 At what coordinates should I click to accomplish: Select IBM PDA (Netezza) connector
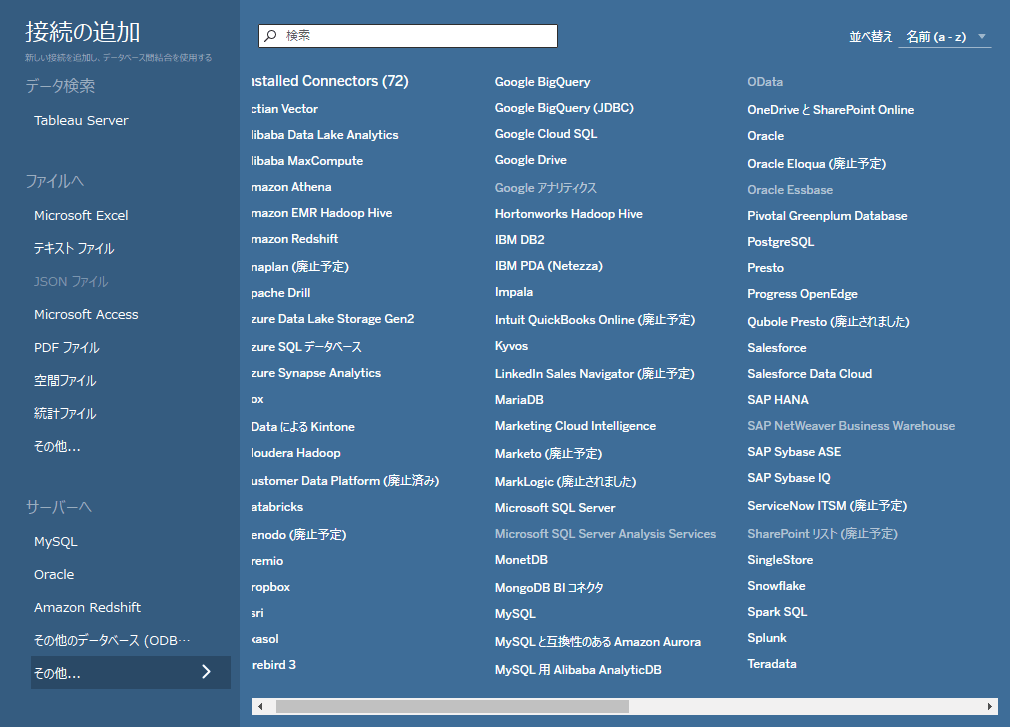(549, 266)
